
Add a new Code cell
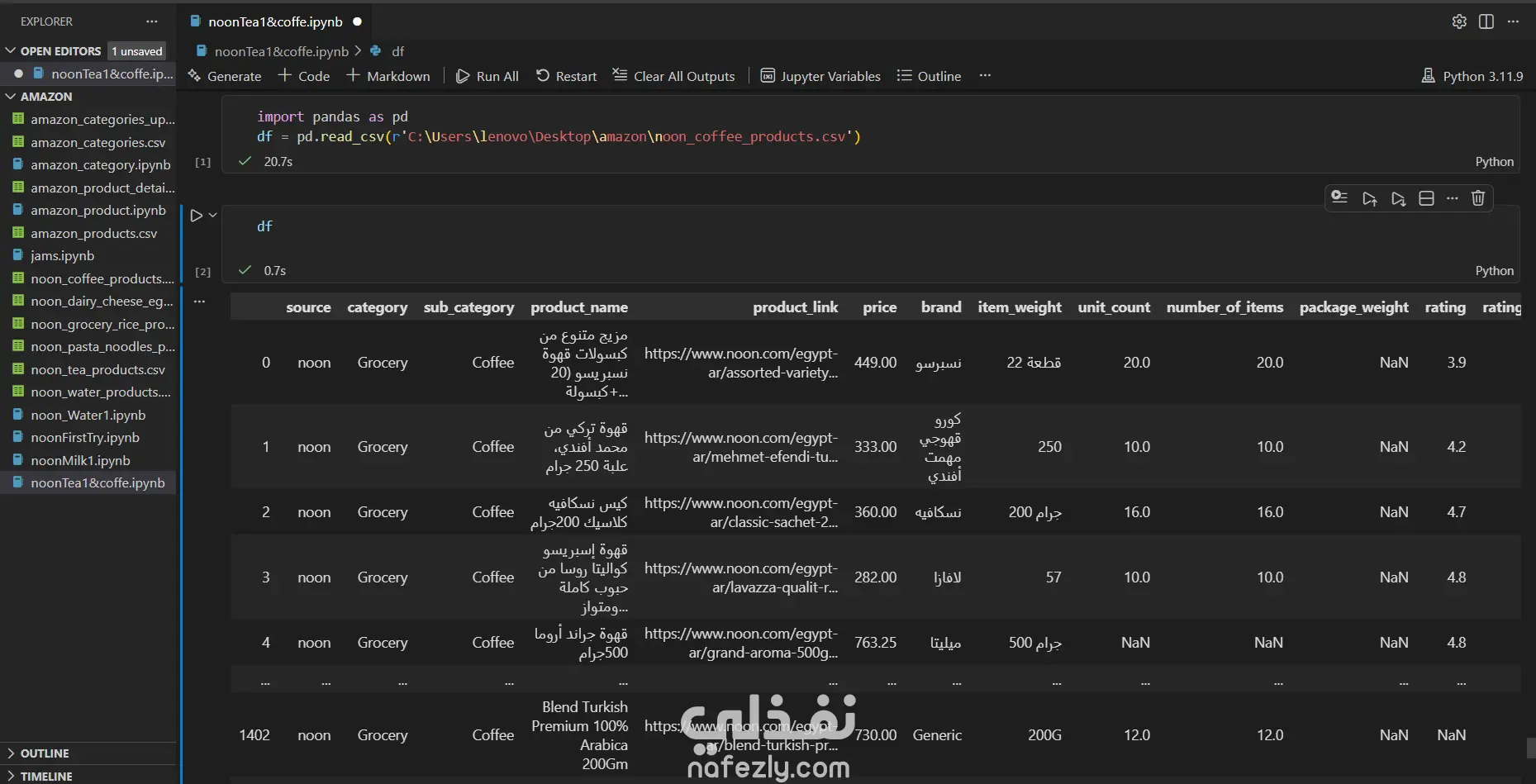click(x=304, y=76)
